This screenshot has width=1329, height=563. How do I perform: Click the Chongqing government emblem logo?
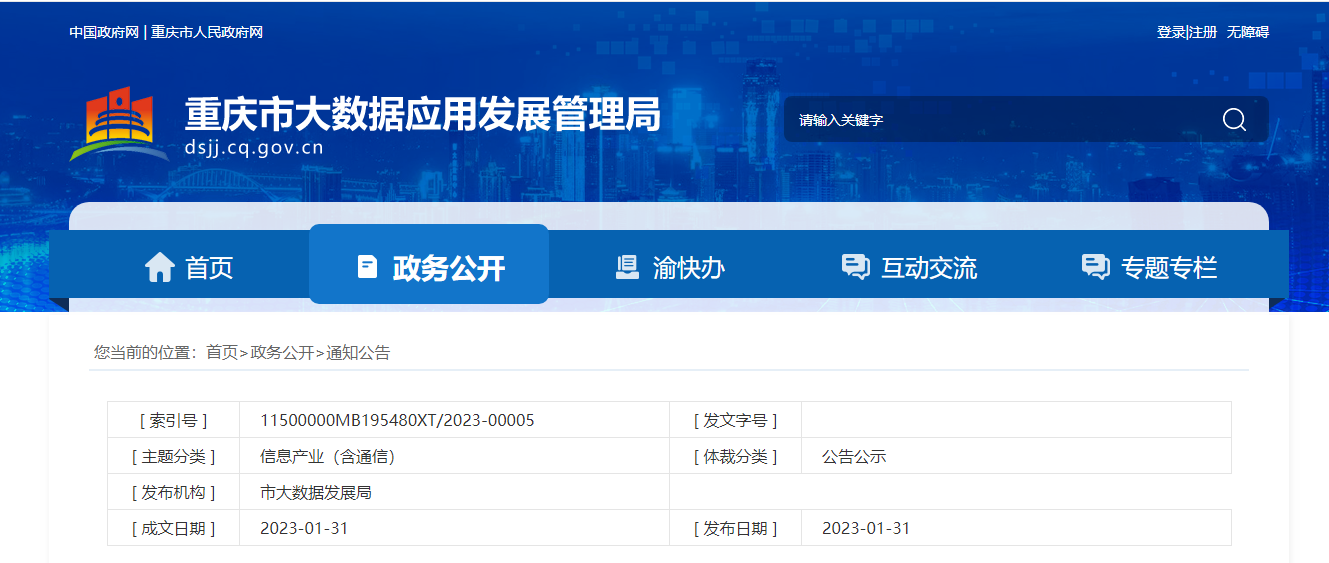pos(119,125)
